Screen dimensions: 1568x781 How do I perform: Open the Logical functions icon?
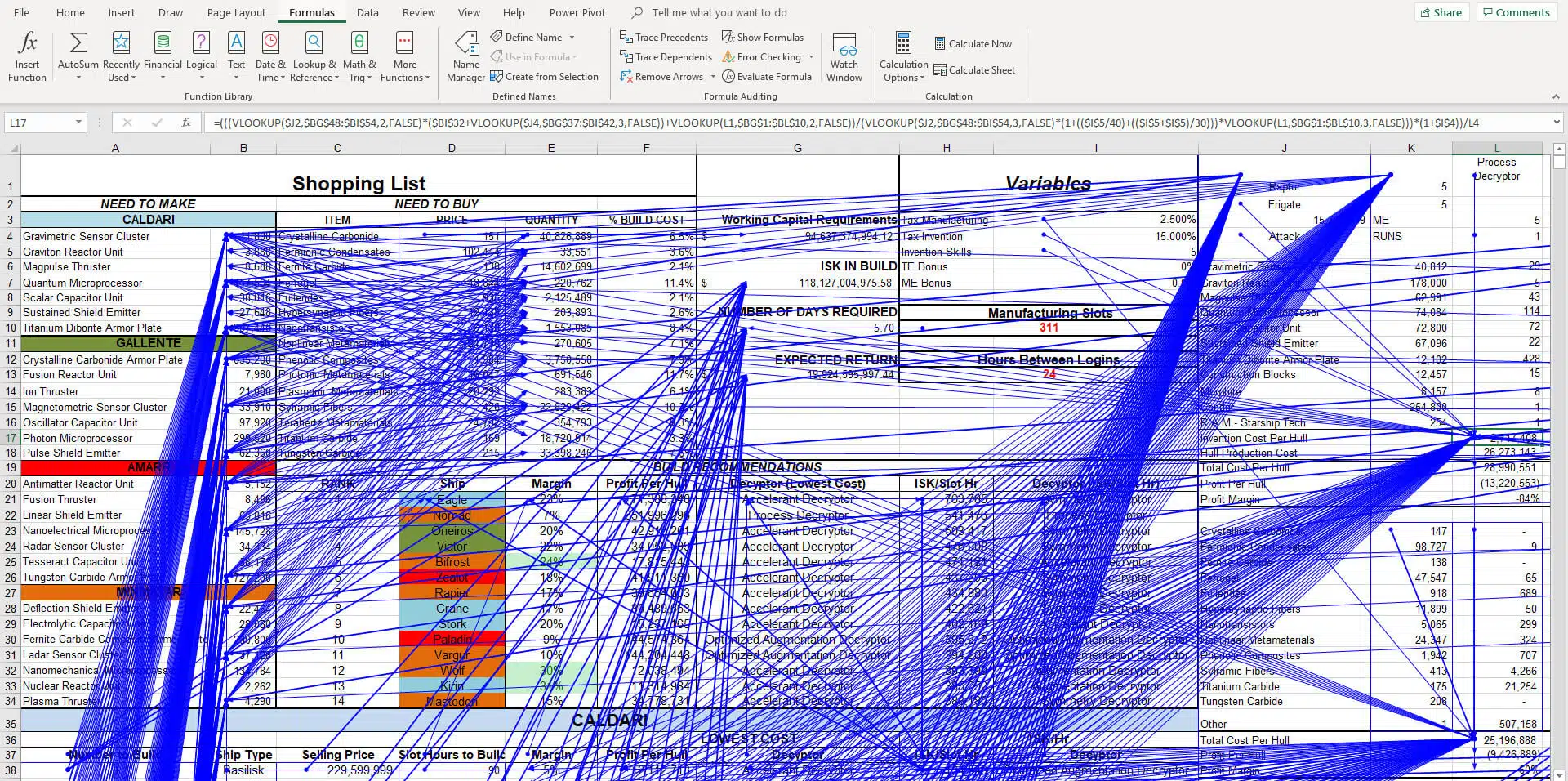(x=201, y=42)
